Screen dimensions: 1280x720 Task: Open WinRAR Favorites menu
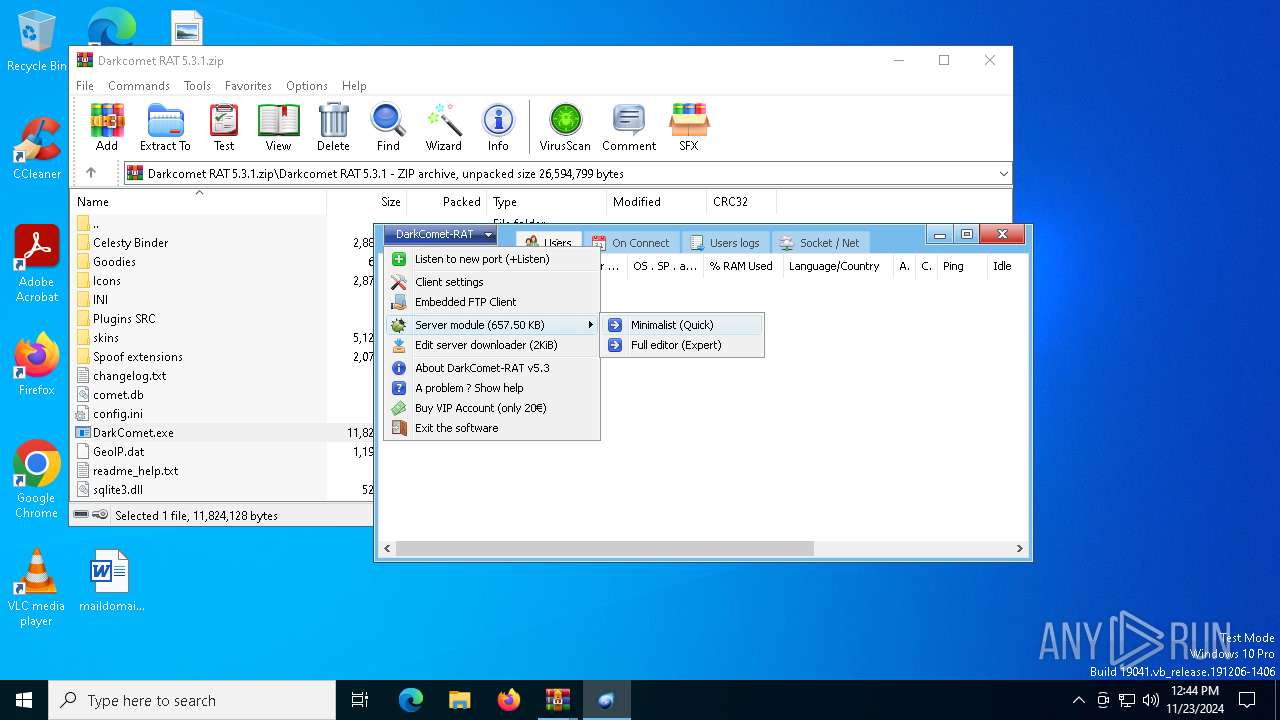248,86
